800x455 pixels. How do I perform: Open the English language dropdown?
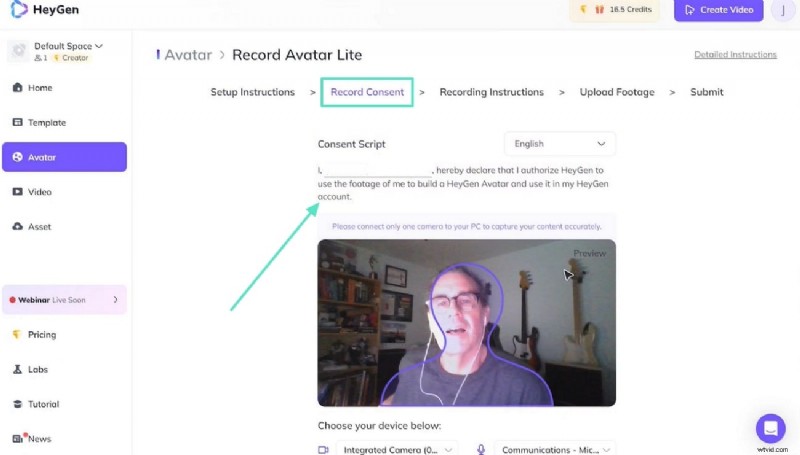pos(560,144)
